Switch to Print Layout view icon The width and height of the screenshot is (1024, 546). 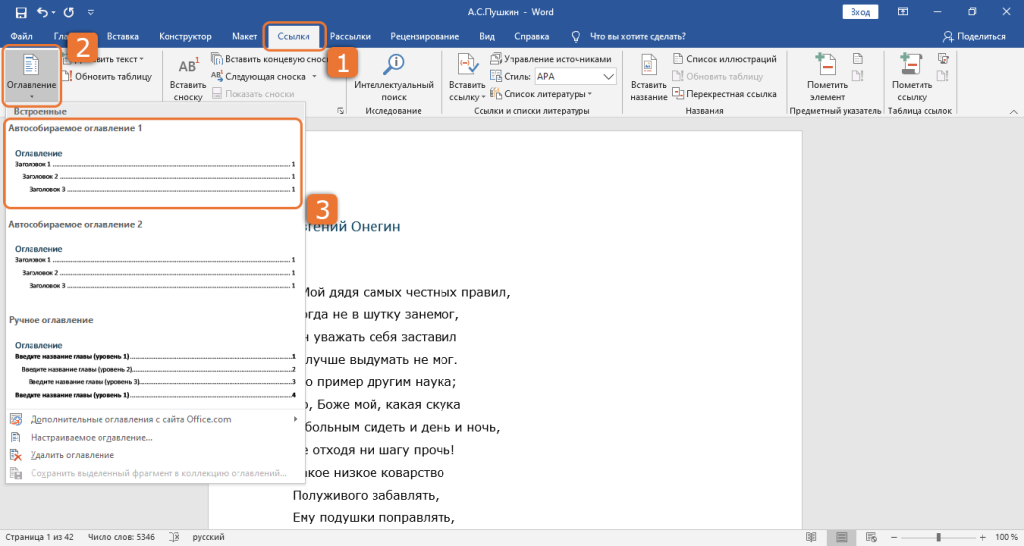click(841, 537)
